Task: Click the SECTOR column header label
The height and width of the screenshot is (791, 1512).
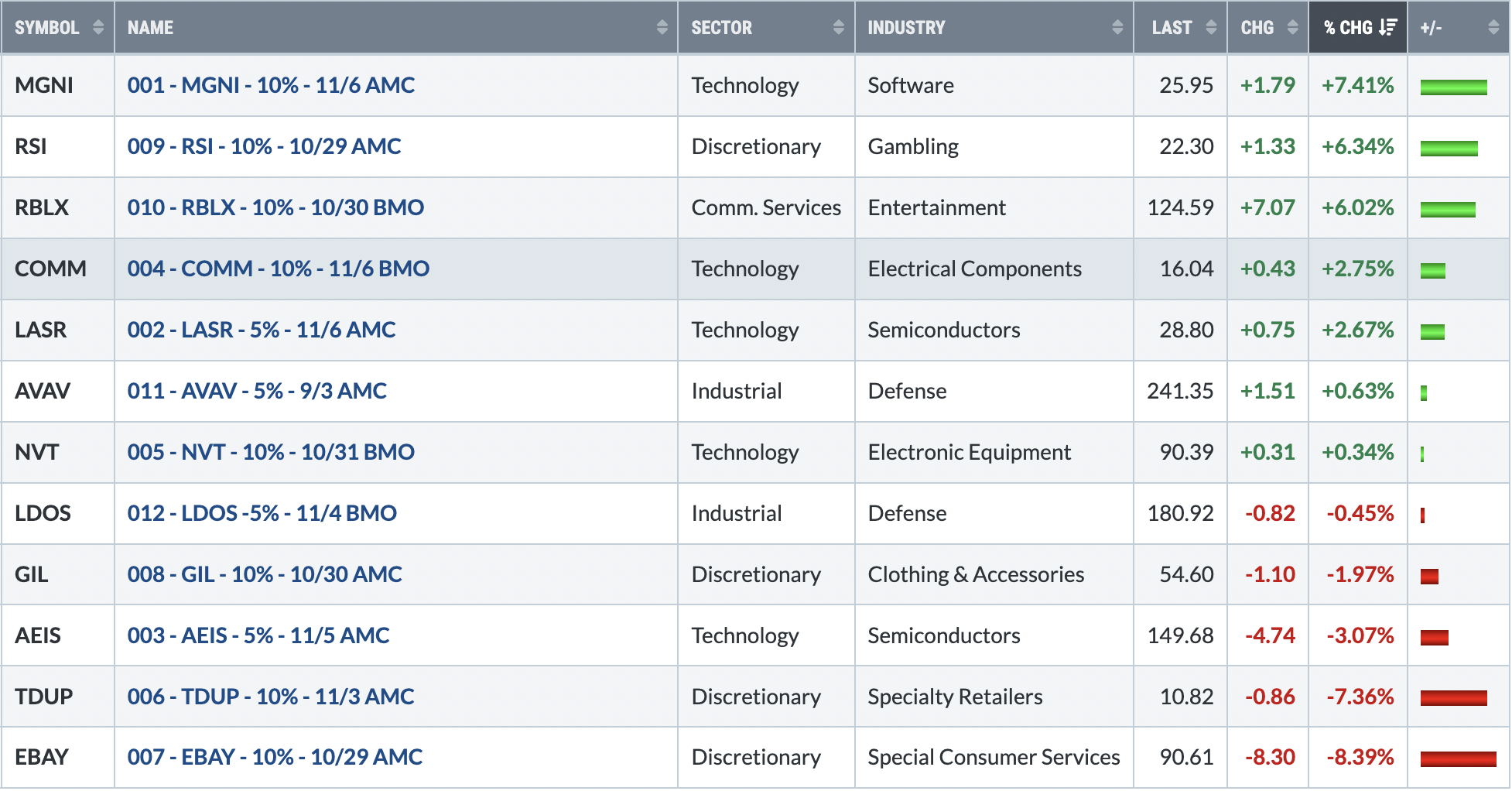Action: [x=721, y=28]
